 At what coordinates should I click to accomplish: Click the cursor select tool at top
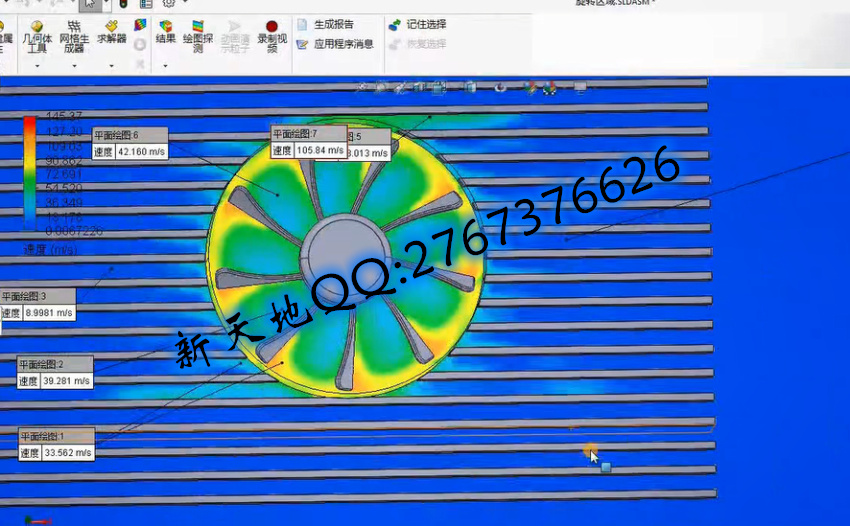[90, 4]
